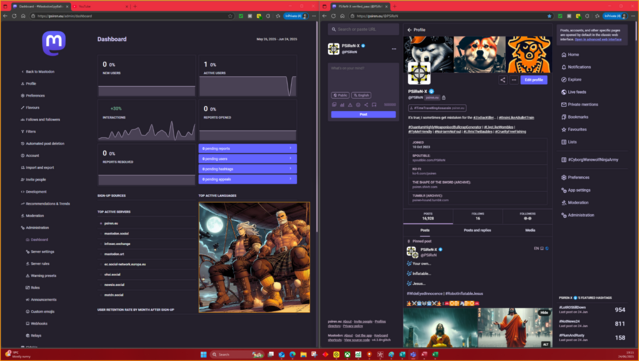Hide the sensitive media with Hide button
639x361 pixels.
coord(544,313)
